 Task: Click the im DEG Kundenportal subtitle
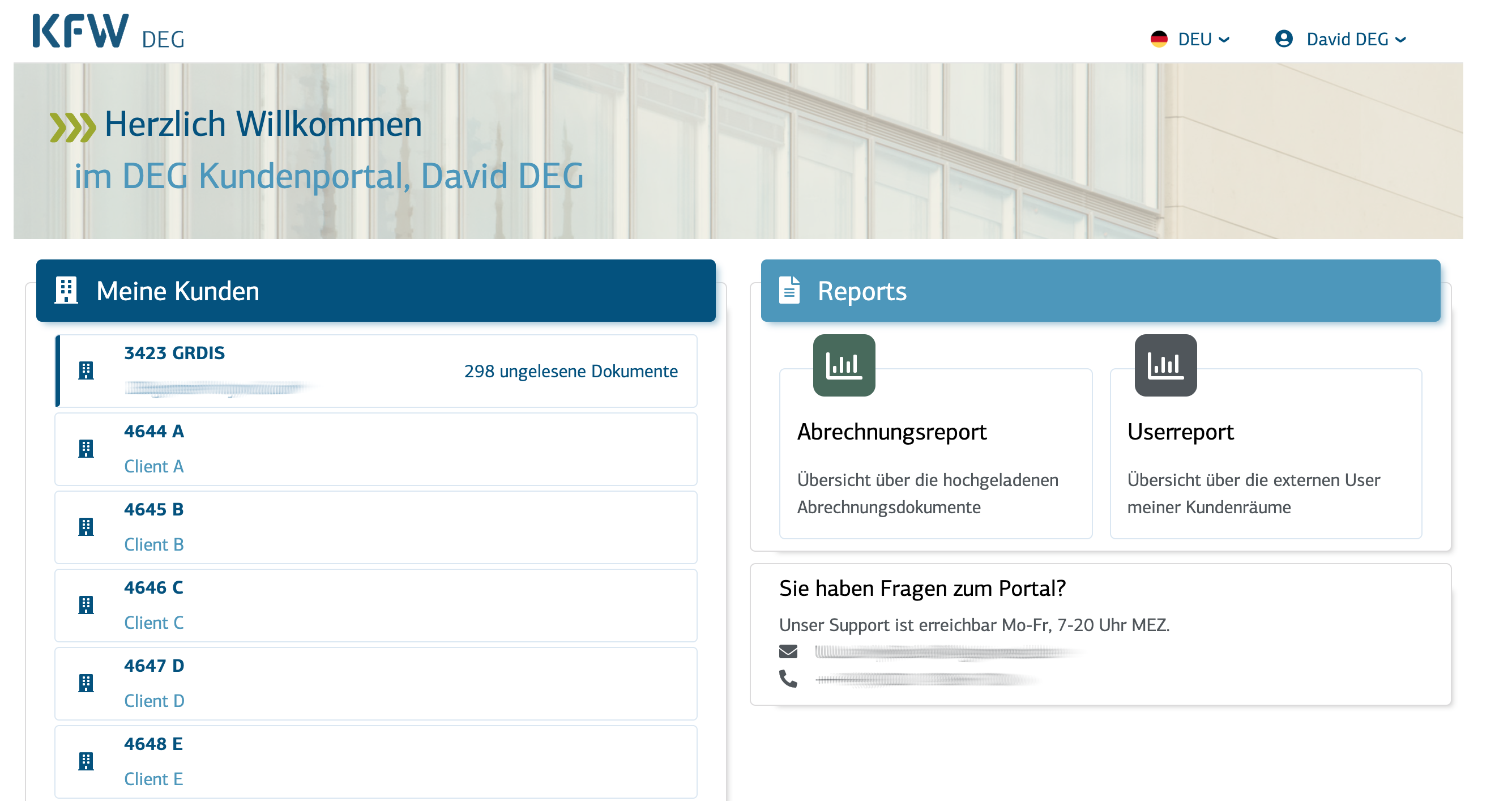pyautogui.click(x=328, y=176)
